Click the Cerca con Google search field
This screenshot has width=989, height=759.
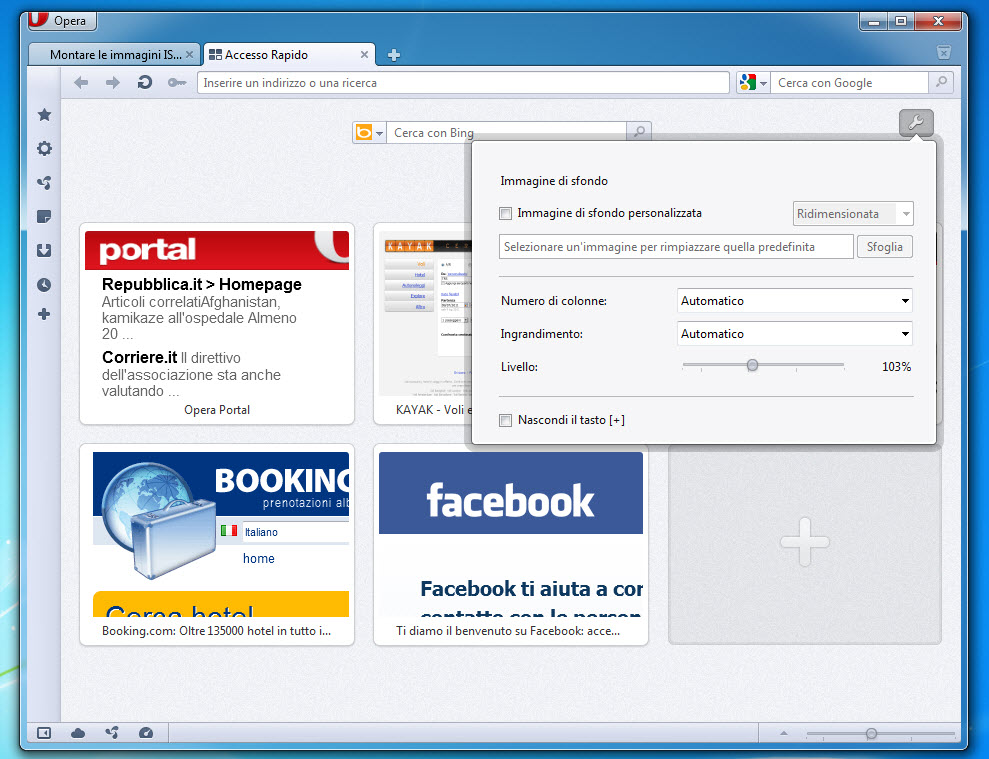coord(849,83)
